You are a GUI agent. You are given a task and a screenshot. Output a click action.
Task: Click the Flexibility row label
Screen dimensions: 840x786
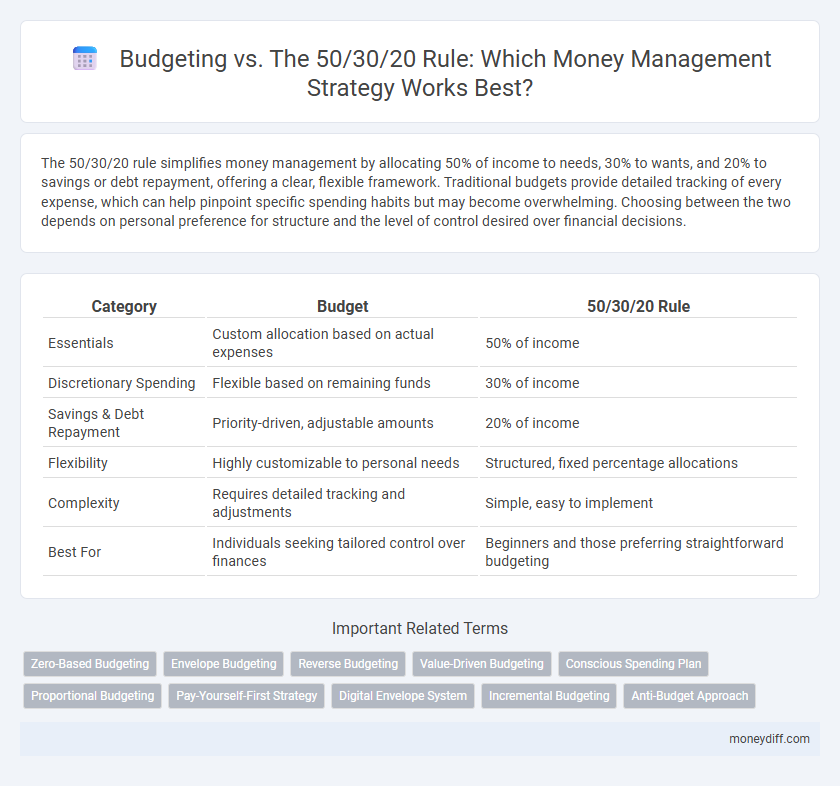(x=80, y=462)
